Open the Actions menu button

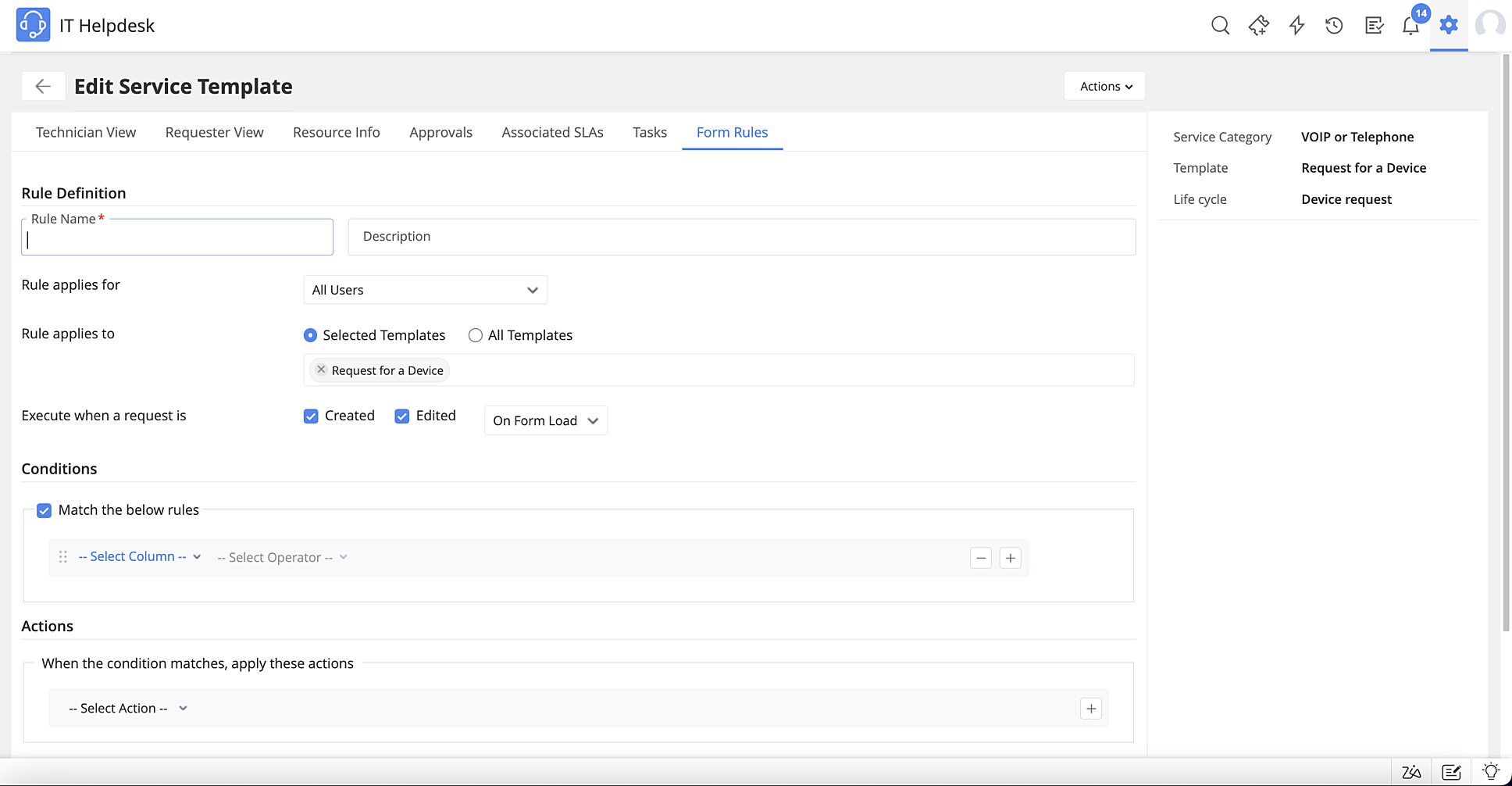tap(1104, 86)
